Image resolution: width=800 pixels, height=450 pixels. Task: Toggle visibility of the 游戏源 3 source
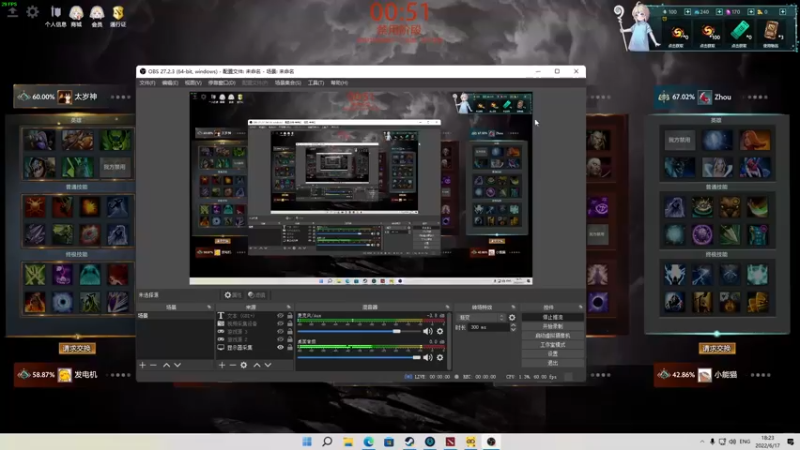coord(280,332)
